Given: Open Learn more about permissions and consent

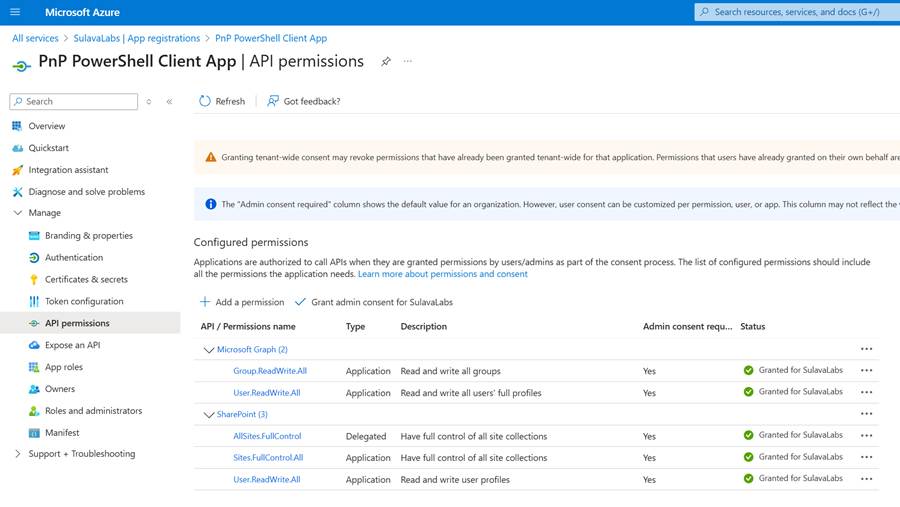Looking at the screenshot, I should [442, 274].
